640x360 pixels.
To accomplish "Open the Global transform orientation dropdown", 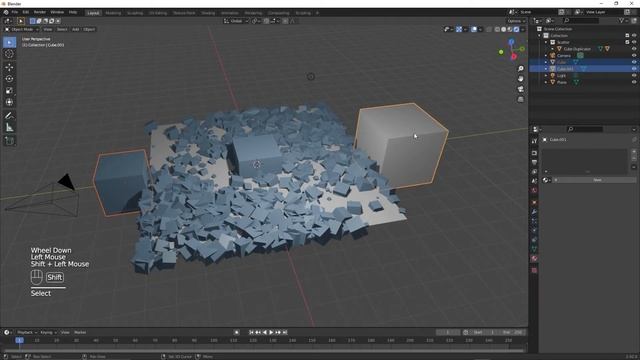I will pyautogui.click(x=236, y=21).
